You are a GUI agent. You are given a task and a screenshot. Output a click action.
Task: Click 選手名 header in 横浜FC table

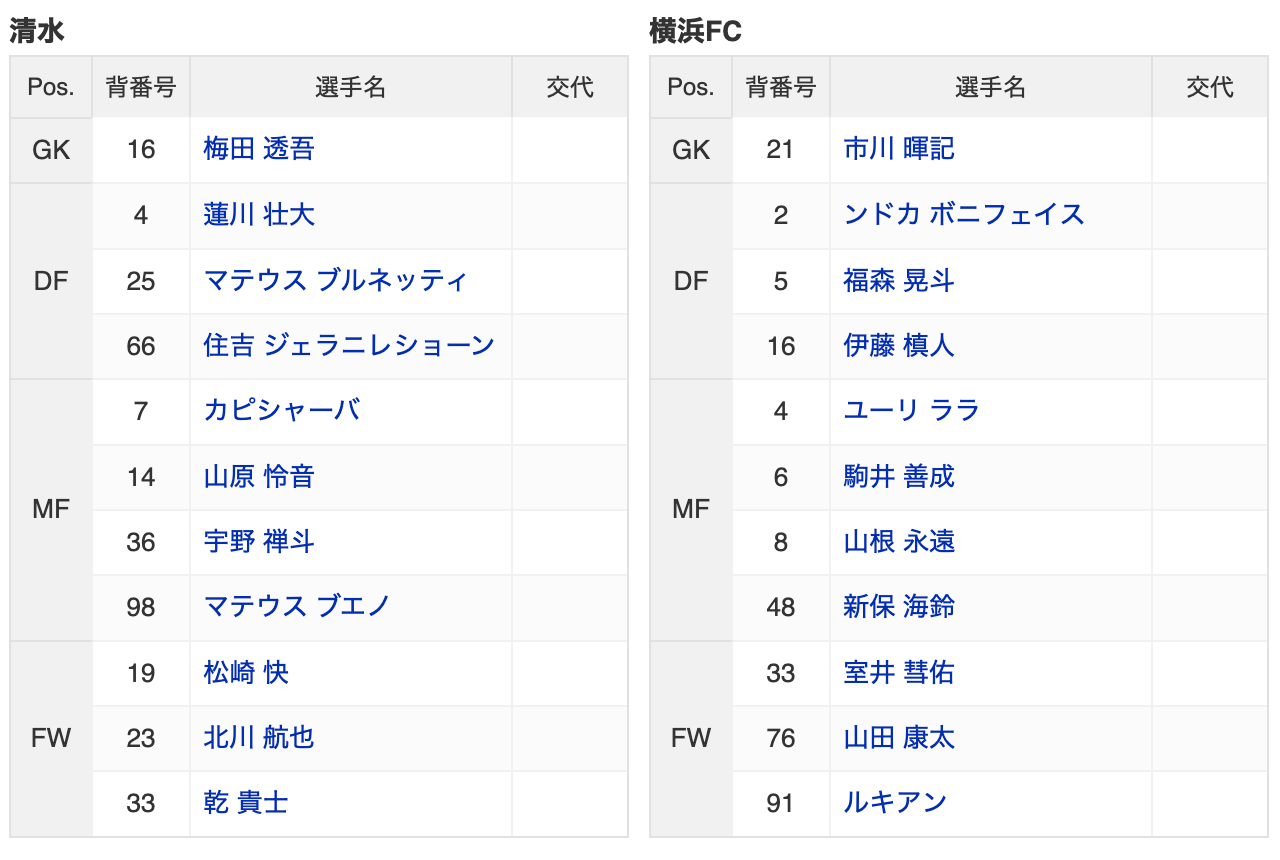[990, 87]
